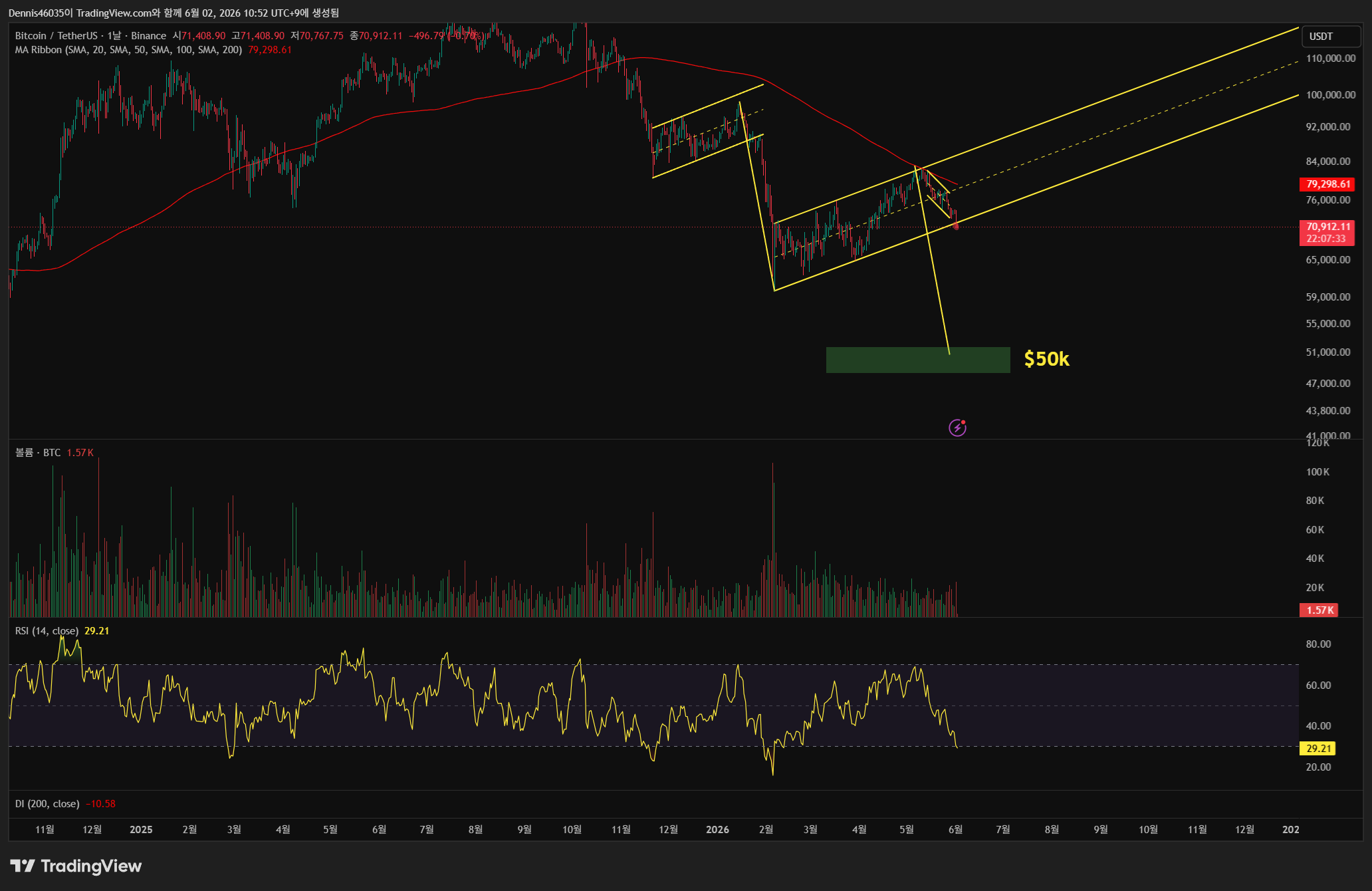1372x891 pixels.
Task: Click the red 1.57K volume axis label
Action: pos(1319,610)
